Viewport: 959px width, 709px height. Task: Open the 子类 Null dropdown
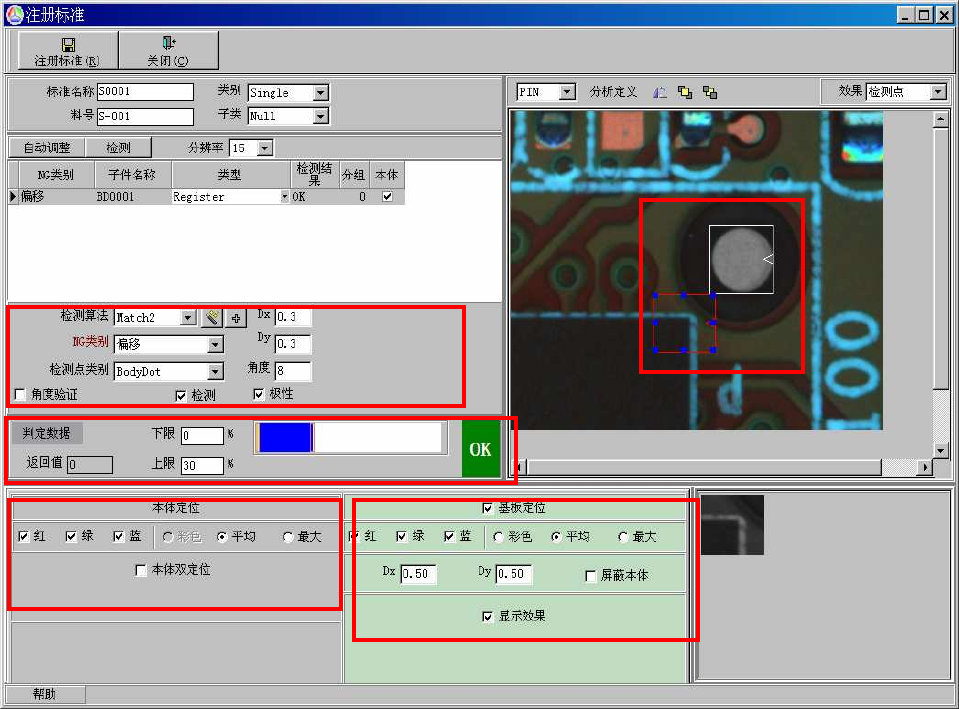pyautogui.click(x=320, y=116)
